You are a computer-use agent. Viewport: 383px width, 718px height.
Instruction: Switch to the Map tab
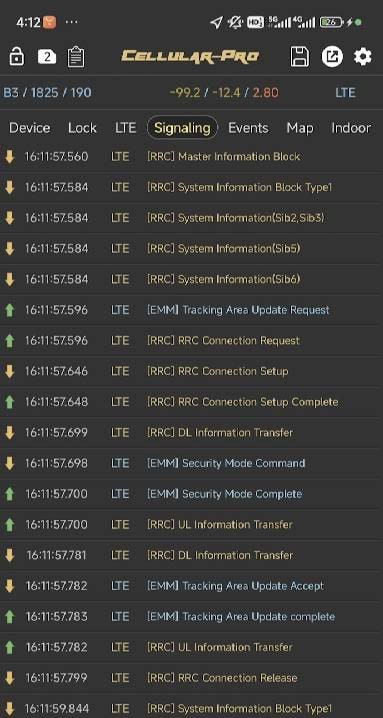point(300,128)
